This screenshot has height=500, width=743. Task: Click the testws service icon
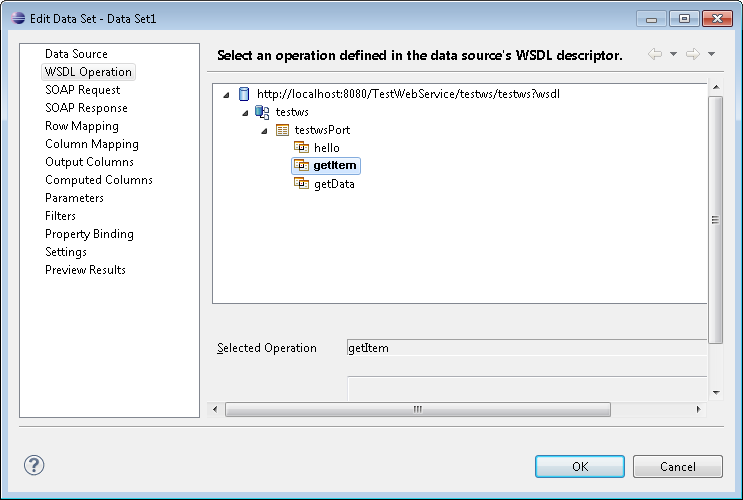263,112
